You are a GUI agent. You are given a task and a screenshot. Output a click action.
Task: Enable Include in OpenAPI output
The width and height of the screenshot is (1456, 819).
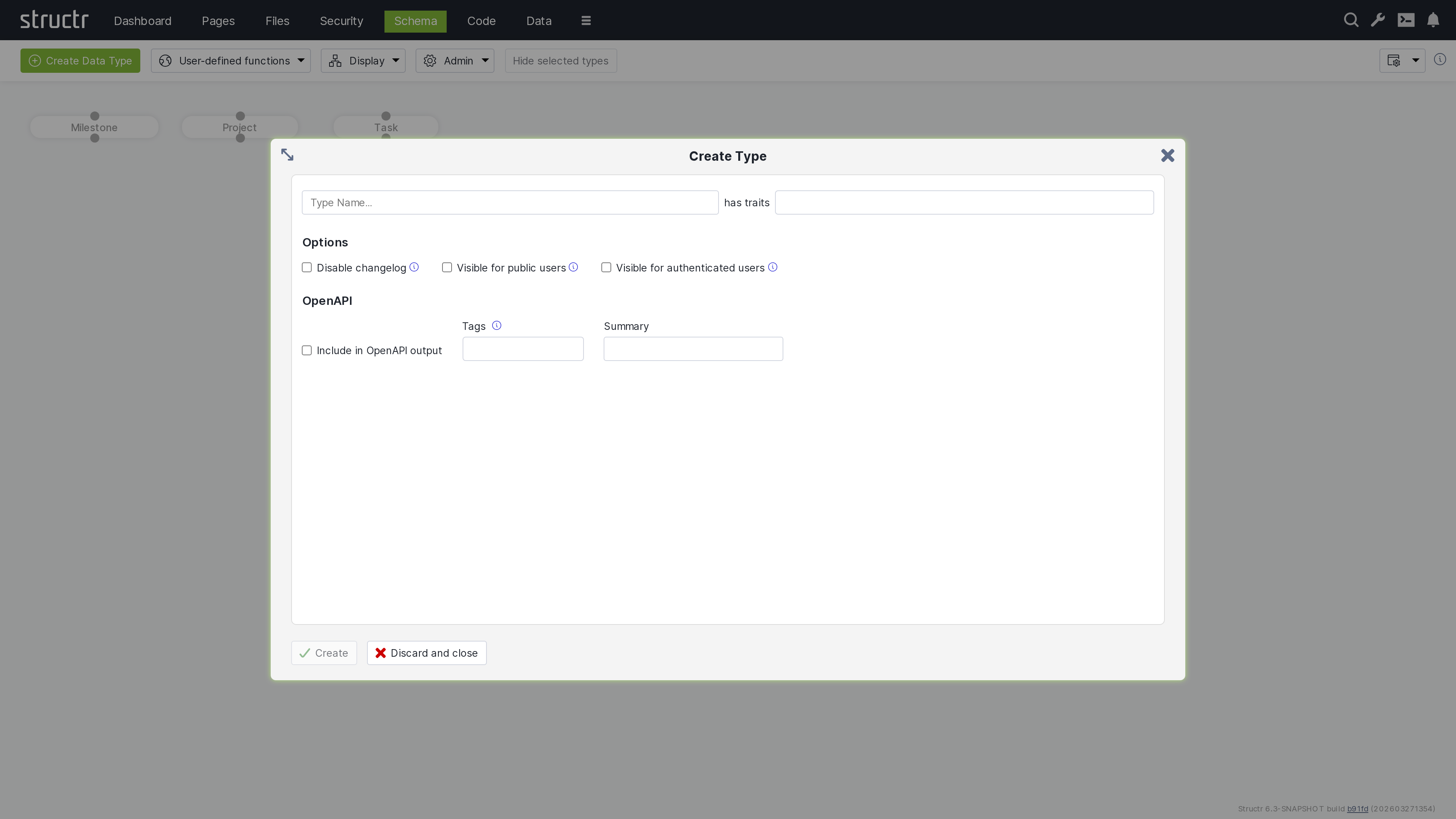tap(307, 350)
